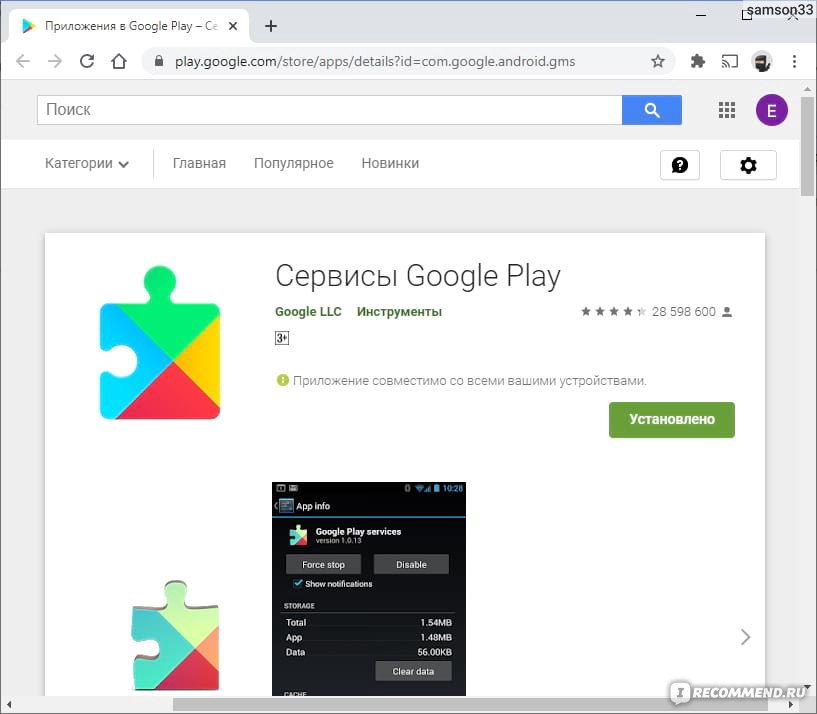Open the settings gear button

pyautogui.click(x=748, y=165)
